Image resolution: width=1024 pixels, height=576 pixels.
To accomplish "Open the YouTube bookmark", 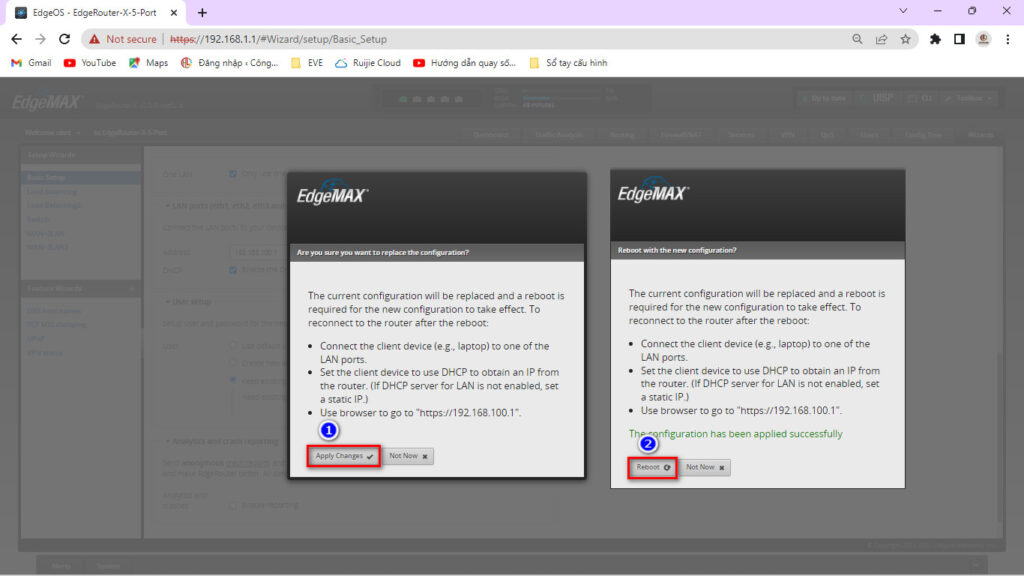I will 90,62.
